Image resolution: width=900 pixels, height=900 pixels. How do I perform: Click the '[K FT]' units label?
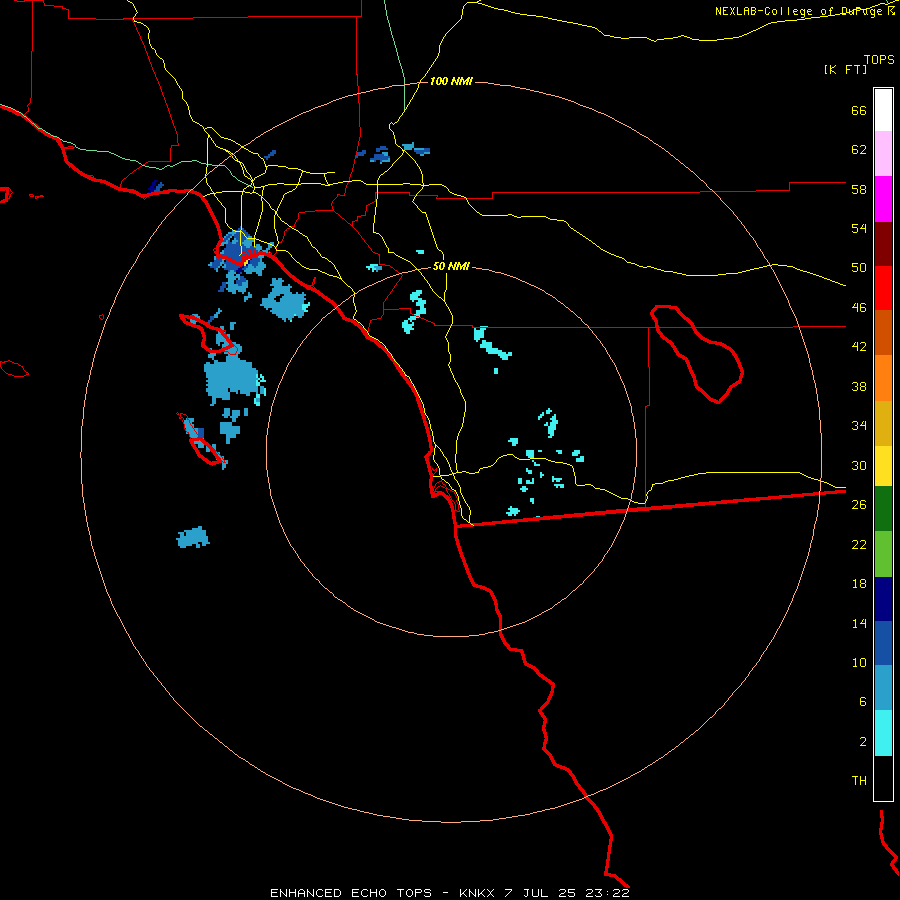click(x=845, y=70)
